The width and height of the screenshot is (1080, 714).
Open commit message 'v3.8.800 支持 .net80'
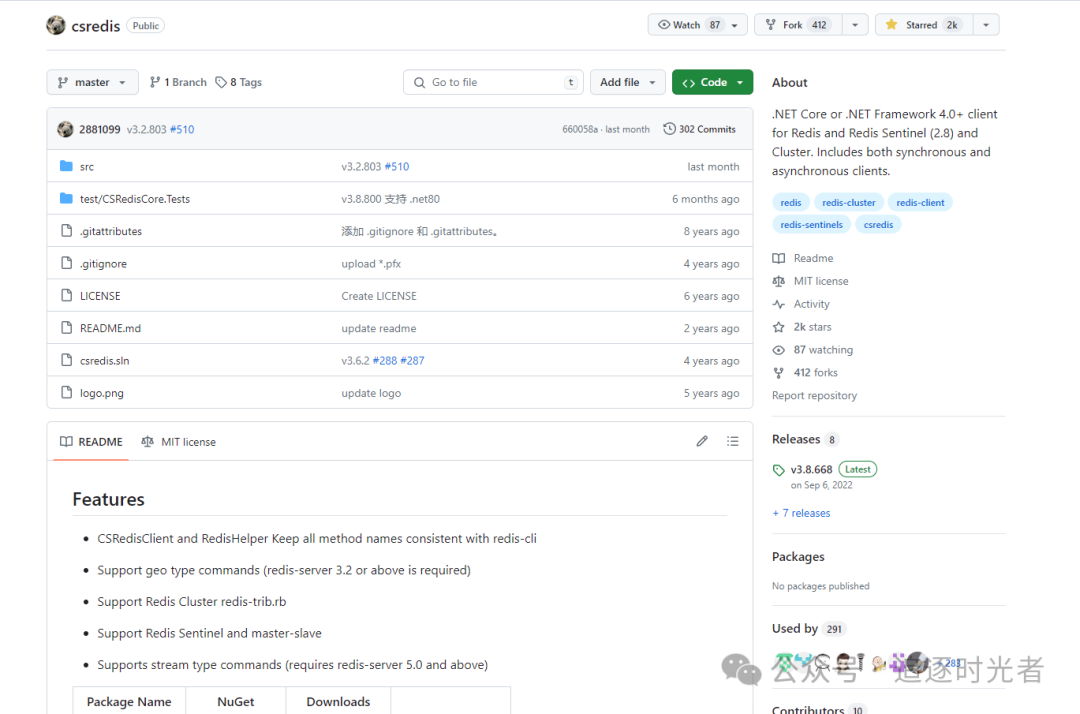(x=391, y=199)
